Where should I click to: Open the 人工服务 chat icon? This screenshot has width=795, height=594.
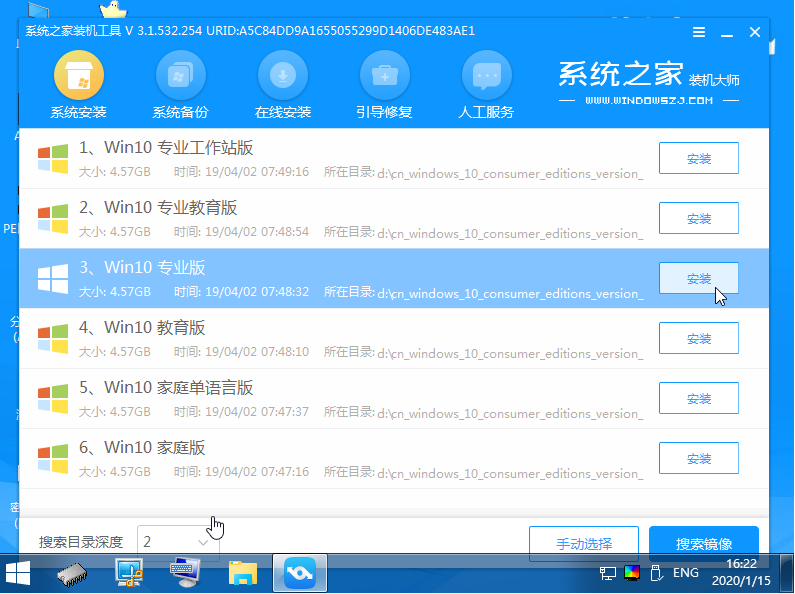[487, 75]
